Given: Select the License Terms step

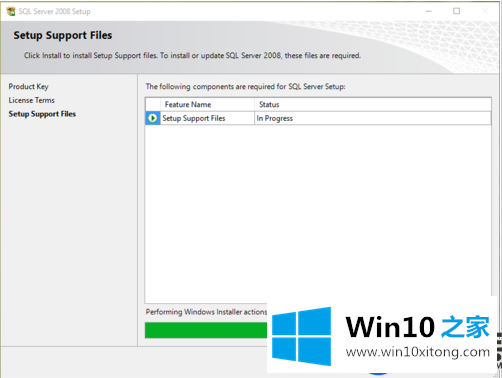Looking at the screenshot, I should (x=31, y=100).
